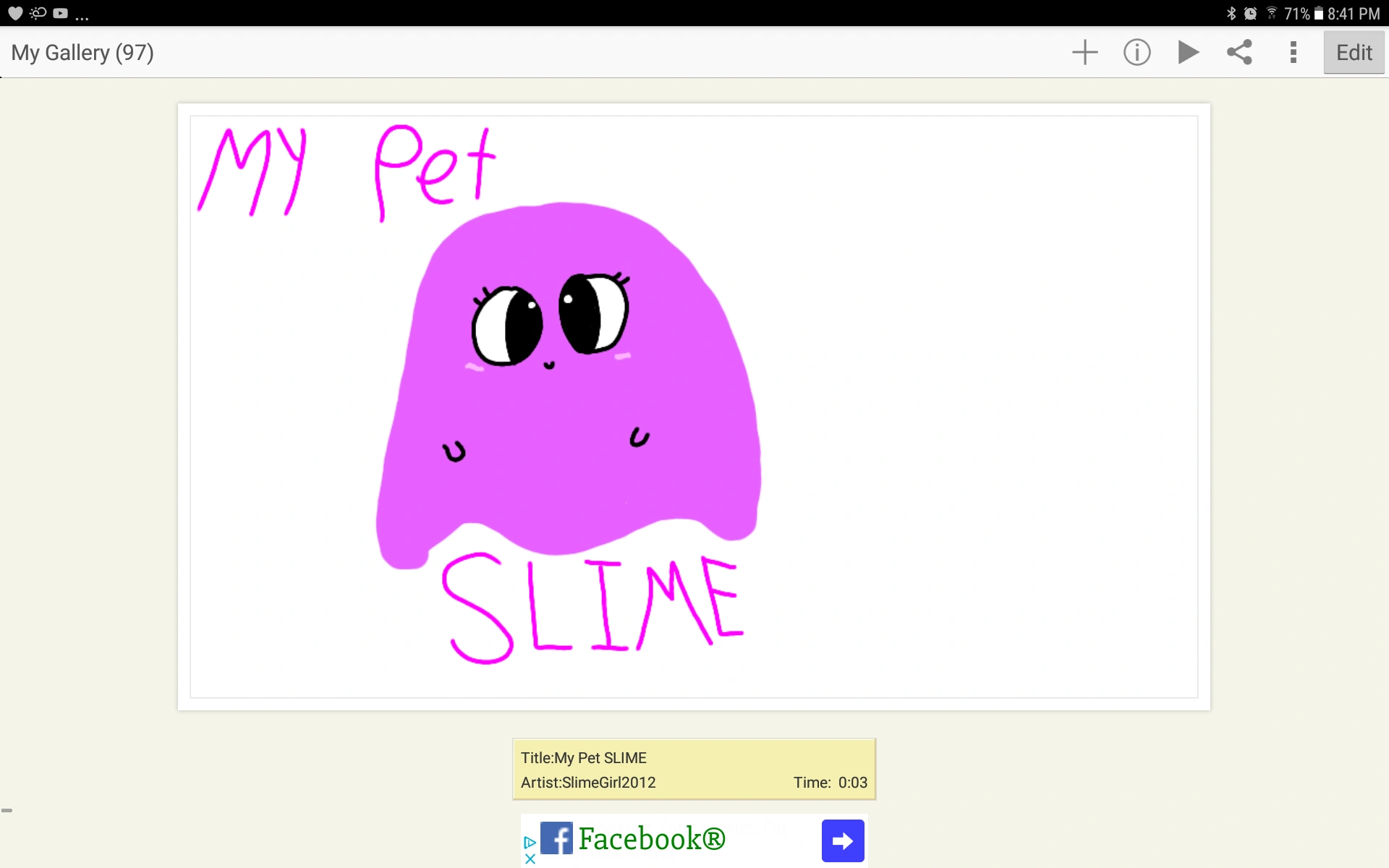Tap the Time 0:03 playback duration
The height and width of the screenshot is (868, 1389).
click(x=830, y=782)
